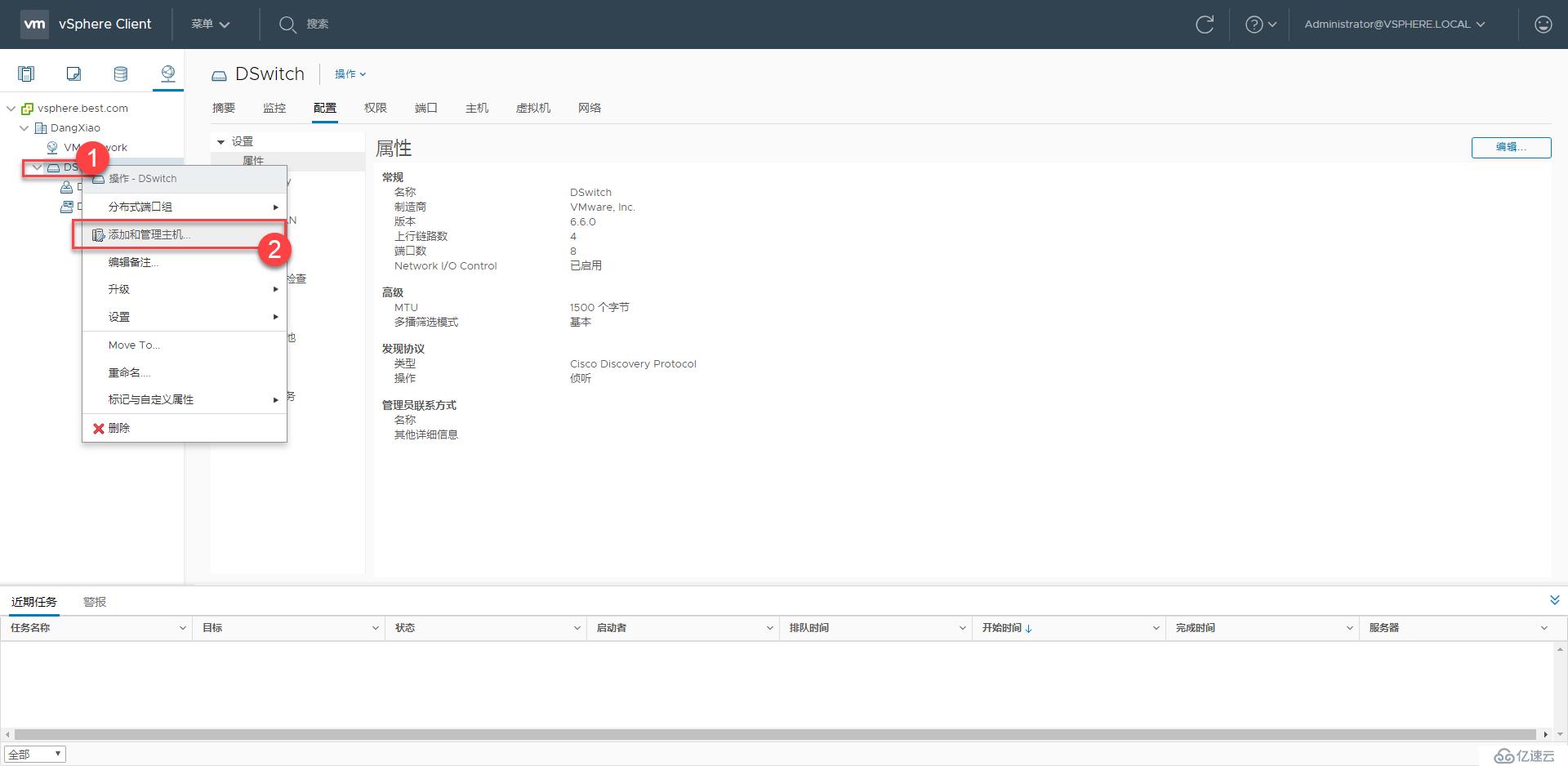Choose 添加和管理主机 menu entry
This screenshot has width=1568, height=766.
tap(185, 235)
